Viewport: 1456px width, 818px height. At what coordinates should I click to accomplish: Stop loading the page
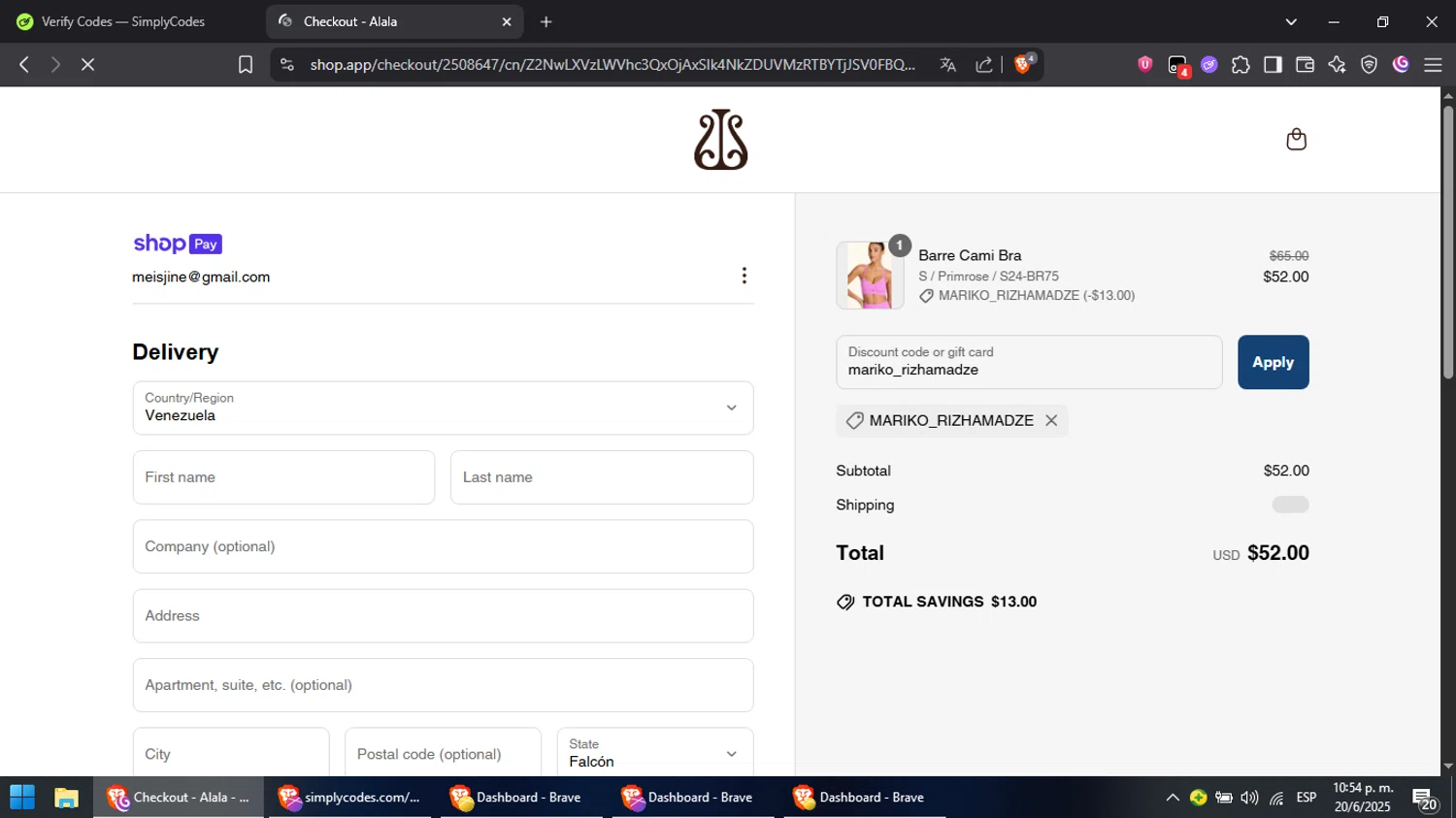(x=87, y=64)
